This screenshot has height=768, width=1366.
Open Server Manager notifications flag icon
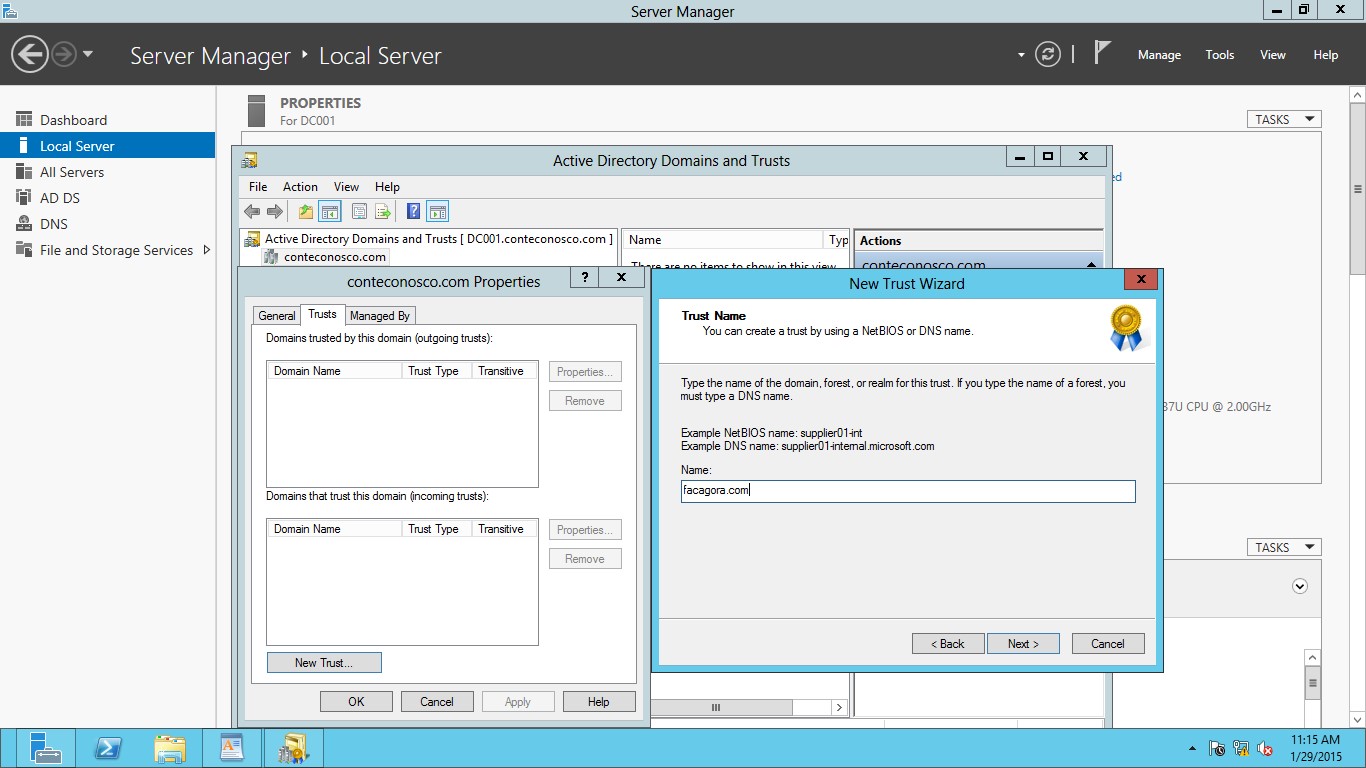[1101, 55]
